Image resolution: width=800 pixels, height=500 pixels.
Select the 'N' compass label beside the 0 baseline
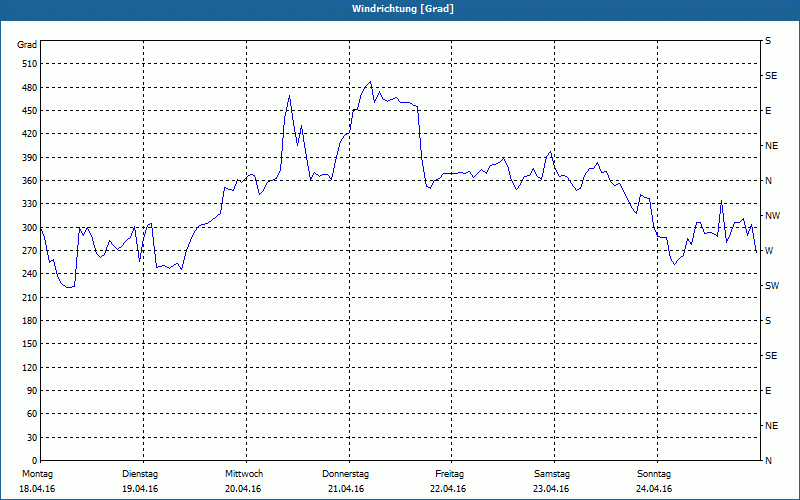pyautogui.click(x=768, y=461)
